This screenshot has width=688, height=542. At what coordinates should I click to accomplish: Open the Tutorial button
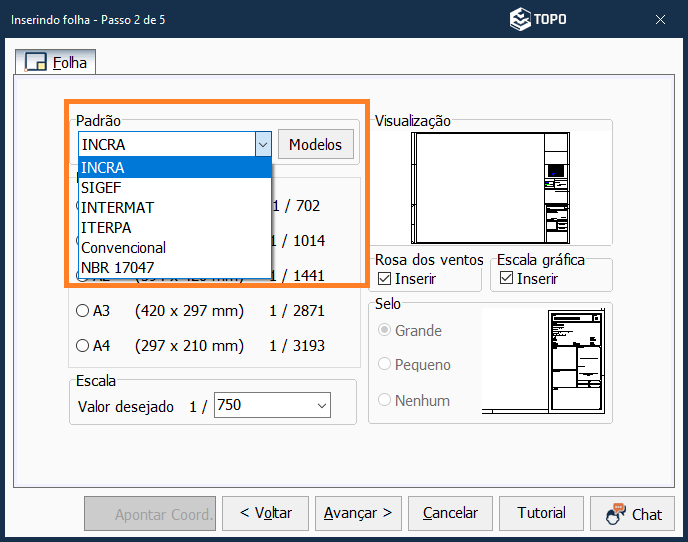tap(541, 513)
